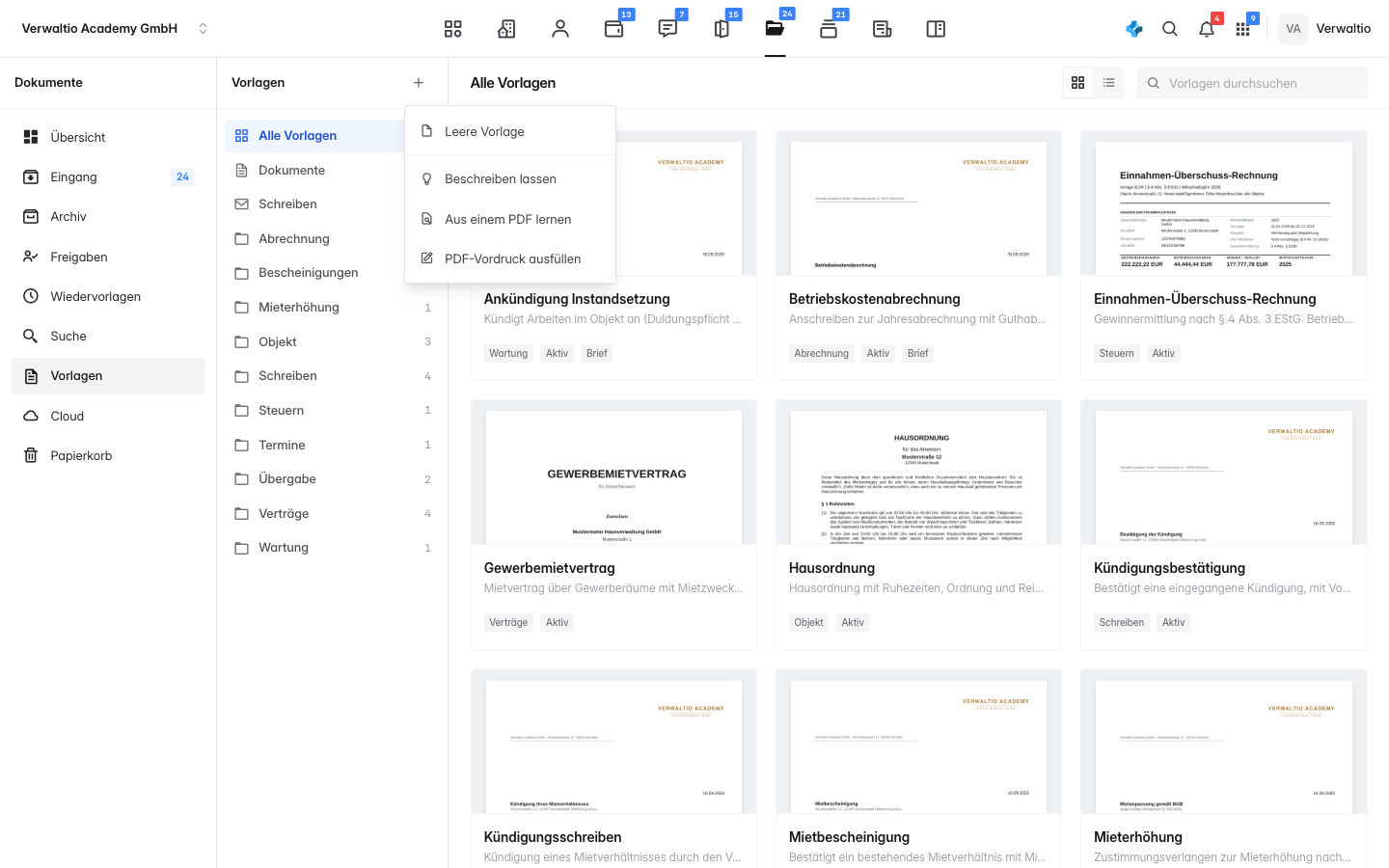Open the global search magnifier icon in header
The width and height of the screenshot is (1389, 868).
pyautogui.click(x=1170, y=29)
